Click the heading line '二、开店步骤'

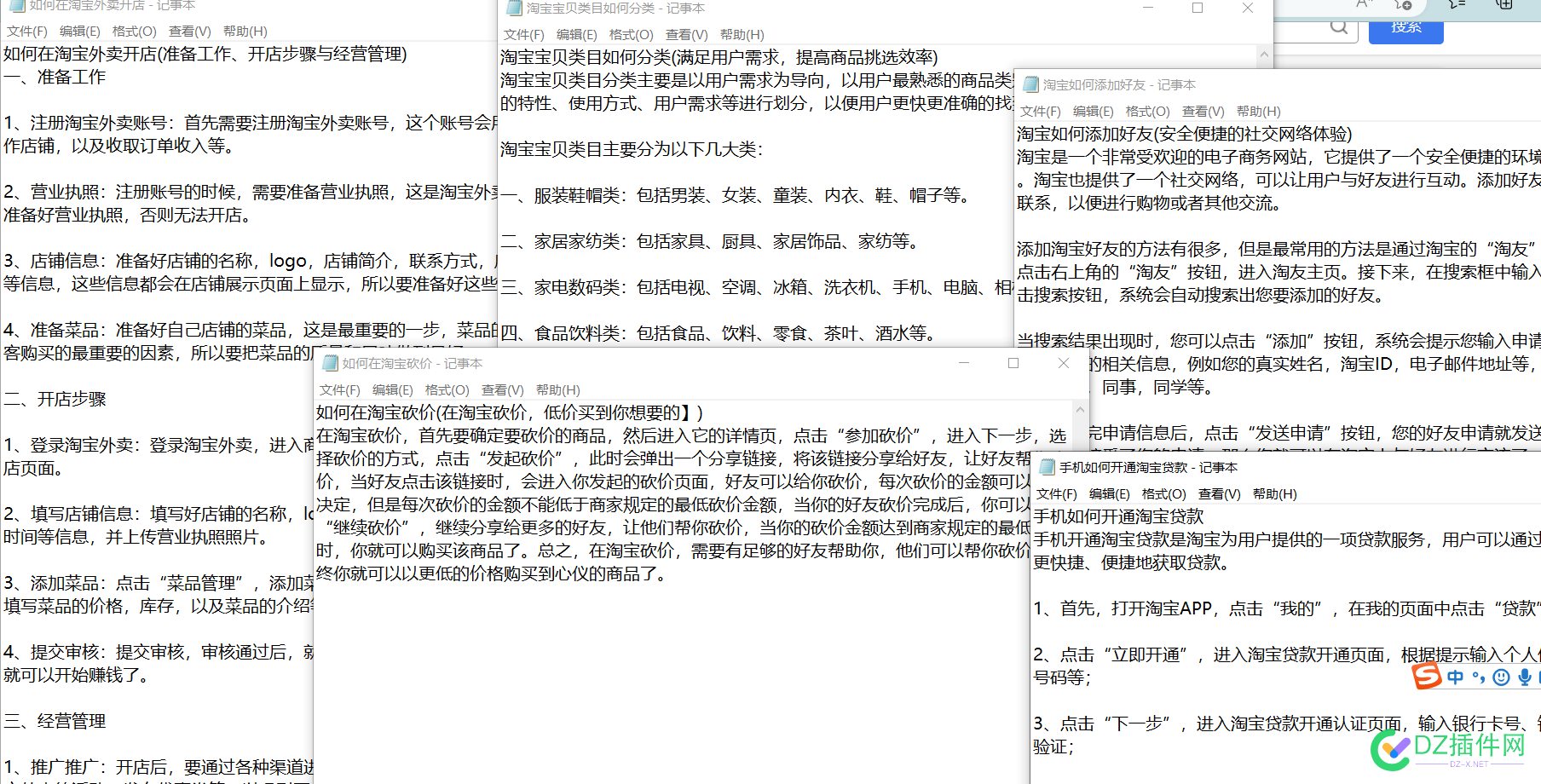pos(55,399)
